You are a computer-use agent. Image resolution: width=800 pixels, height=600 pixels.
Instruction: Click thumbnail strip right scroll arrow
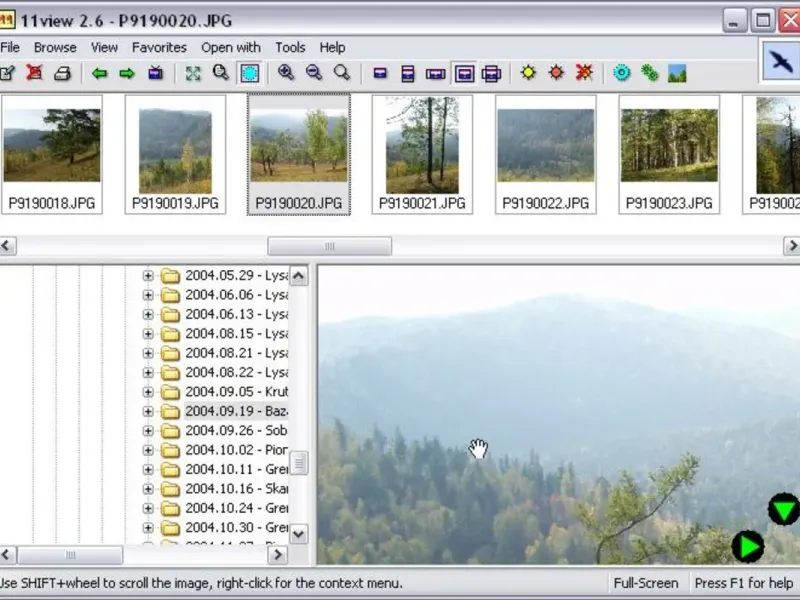[x=792, y=246]
